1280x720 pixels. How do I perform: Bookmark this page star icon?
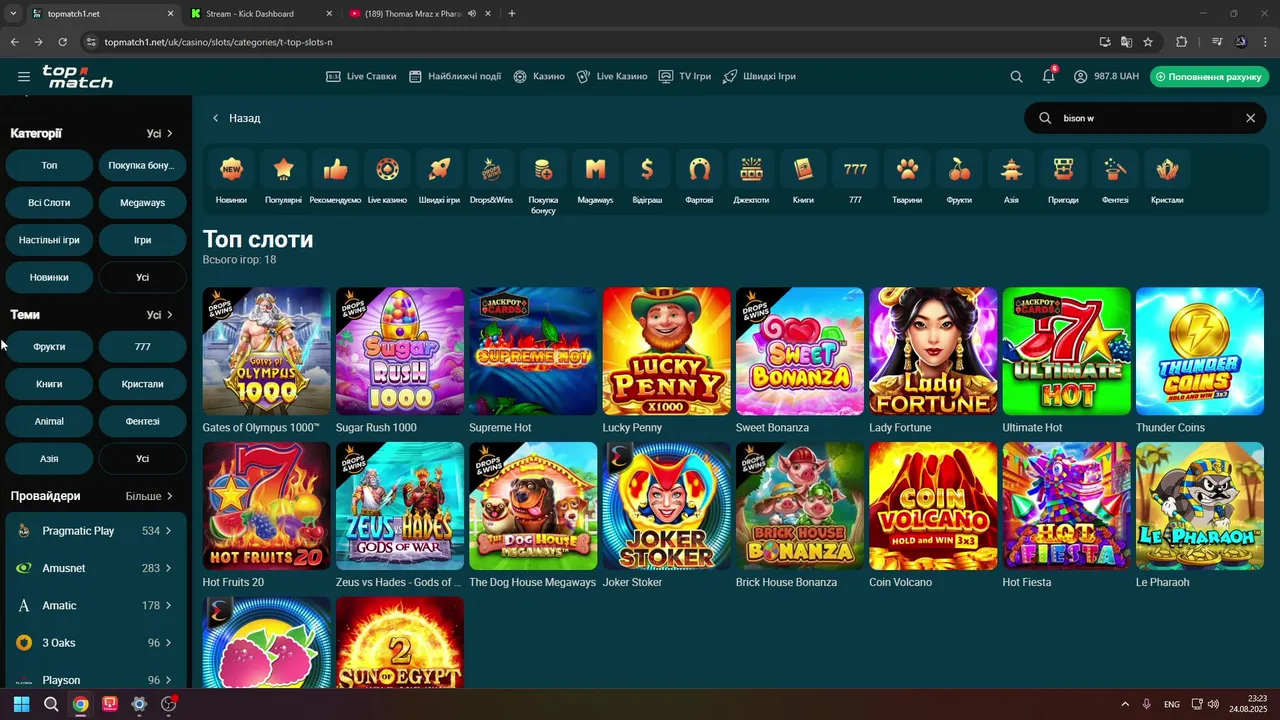point(1148,42)
